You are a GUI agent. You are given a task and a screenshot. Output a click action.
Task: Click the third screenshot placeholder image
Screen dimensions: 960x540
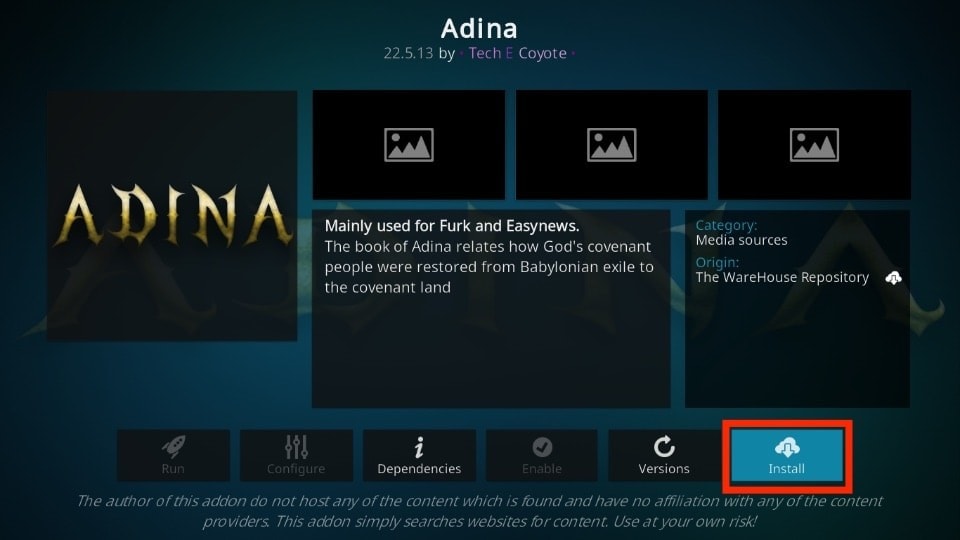(814, 144)
